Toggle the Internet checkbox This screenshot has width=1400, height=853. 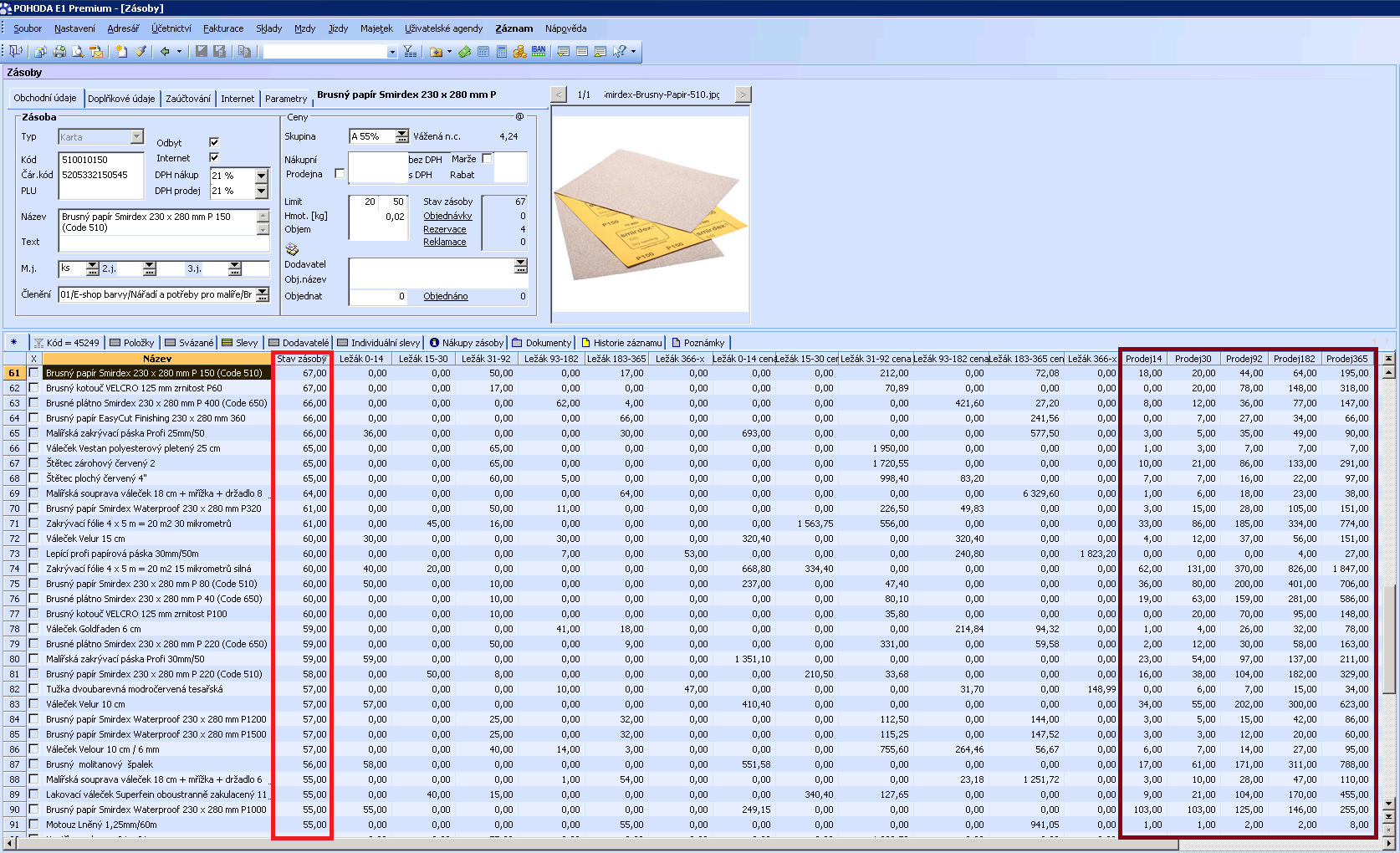pos(214,157)
